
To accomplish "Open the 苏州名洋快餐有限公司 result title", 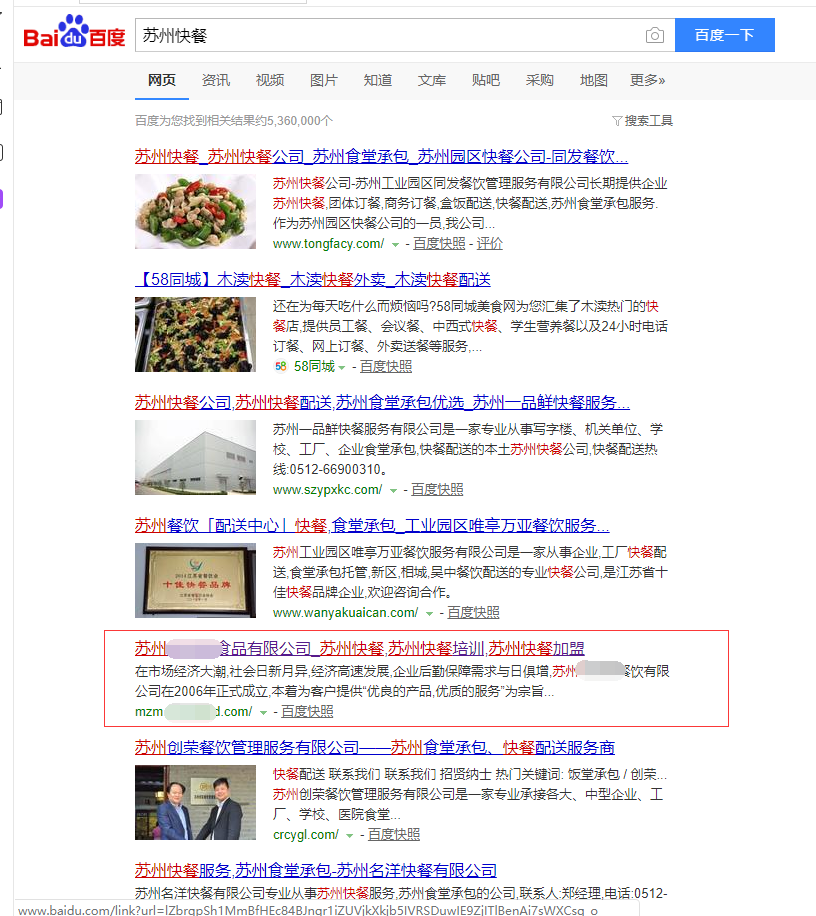I will 316,870.
